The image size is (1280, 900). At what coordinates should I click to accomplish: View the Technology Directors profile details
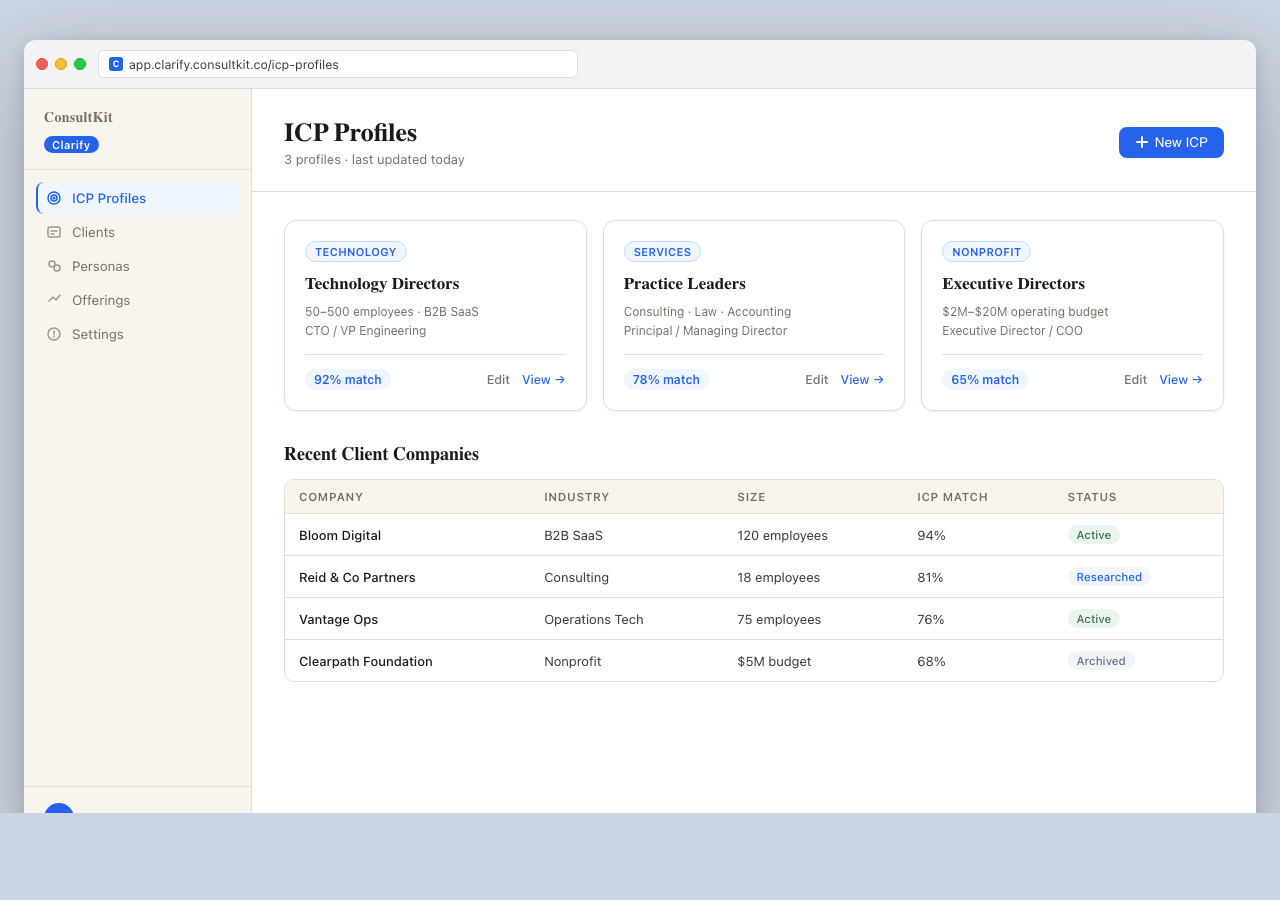coord(542,379)
